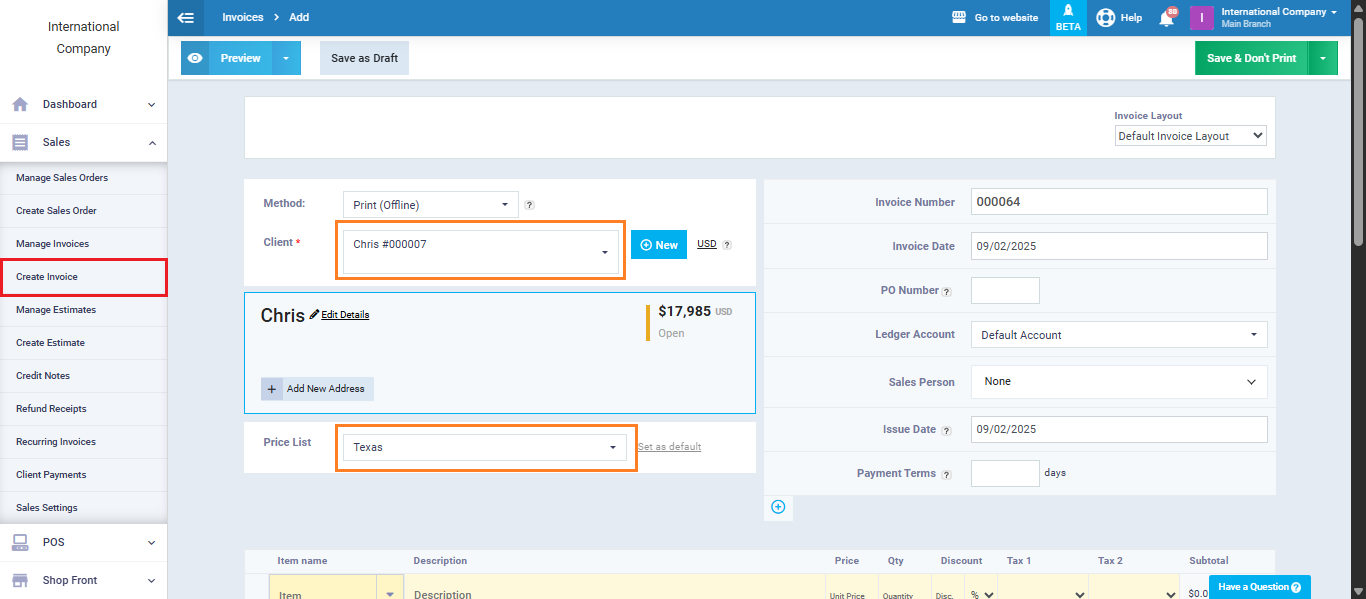1366x599 pixels.
Task: Click Save as Draft button
Action: coord(364,58)
